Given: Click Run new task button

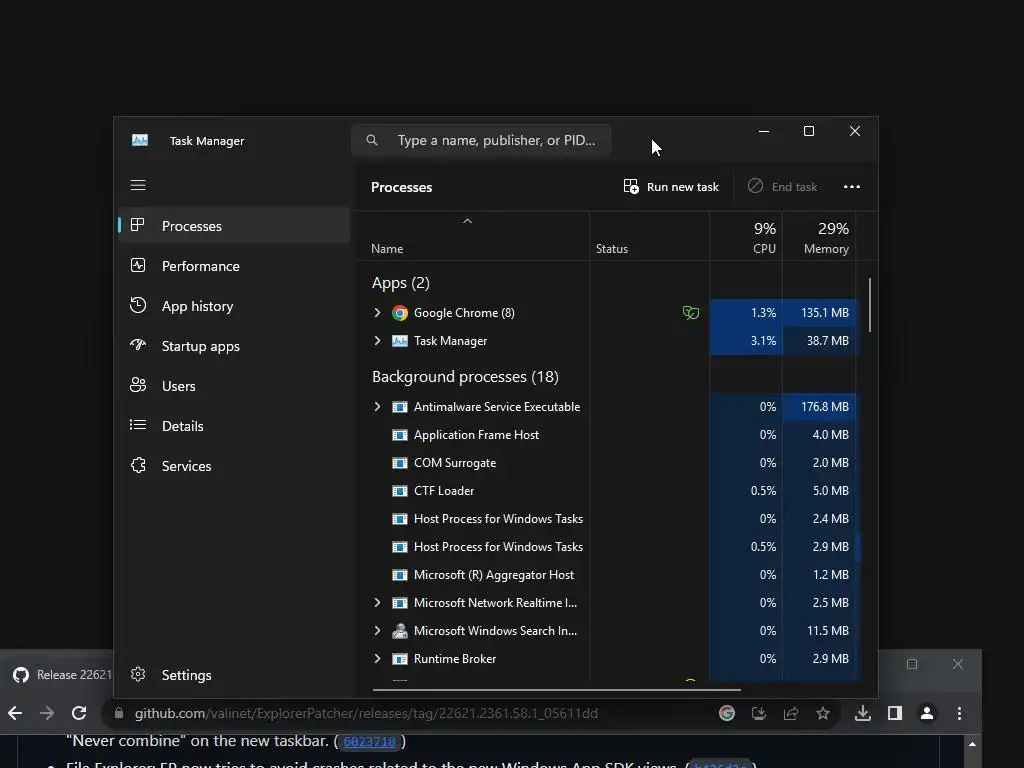Looking at the screenshot, I should pos(671,187).
